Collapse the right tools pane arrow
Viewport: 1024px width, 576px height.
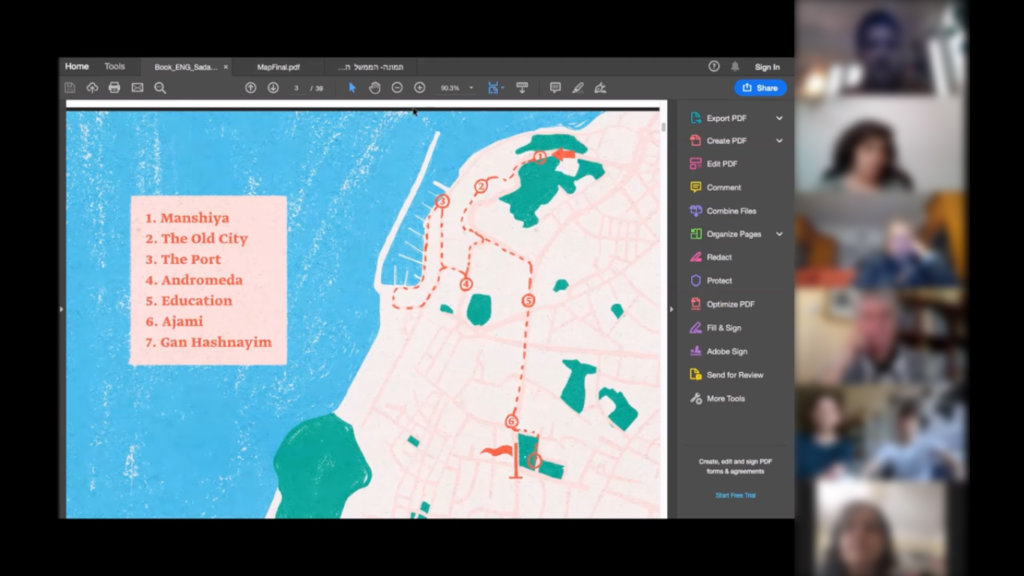pos(671,309)
